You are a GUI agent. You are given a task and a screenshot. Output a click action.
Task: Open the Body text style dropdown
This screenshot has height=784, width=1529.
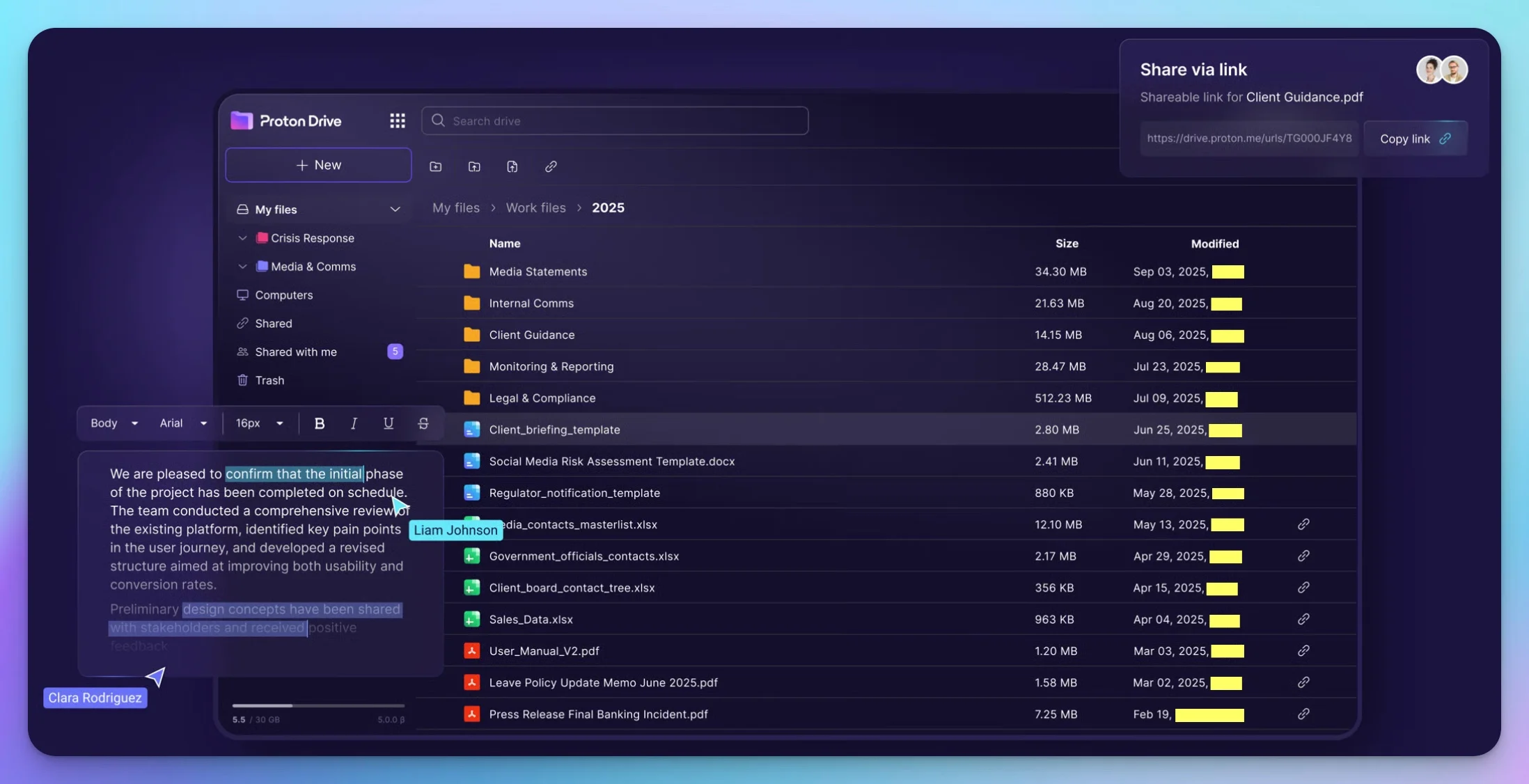pos(114,423)
